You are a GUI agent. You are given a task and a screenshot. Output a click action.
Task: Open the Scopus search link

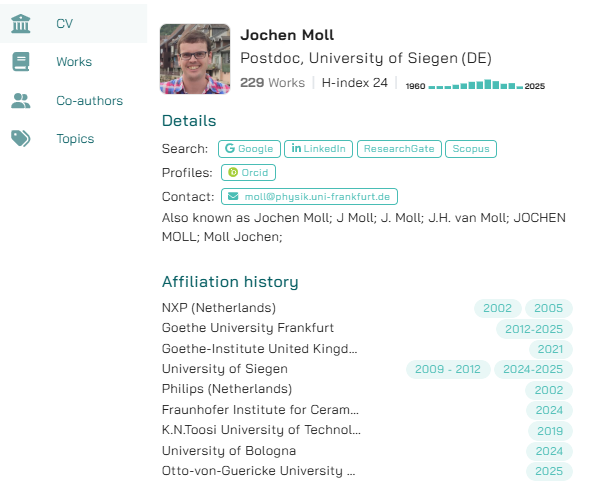[470, 149]
